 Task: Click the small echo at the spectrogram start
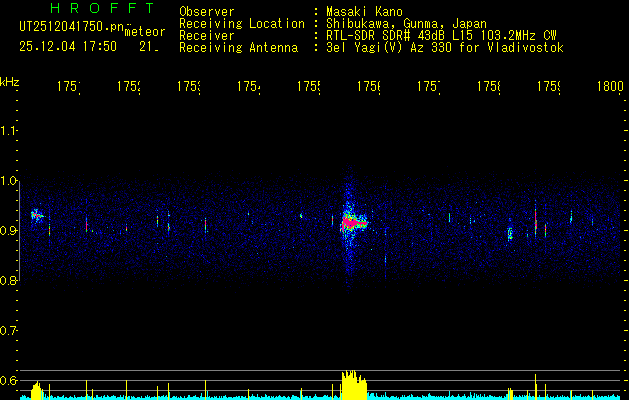click(37, 215)
